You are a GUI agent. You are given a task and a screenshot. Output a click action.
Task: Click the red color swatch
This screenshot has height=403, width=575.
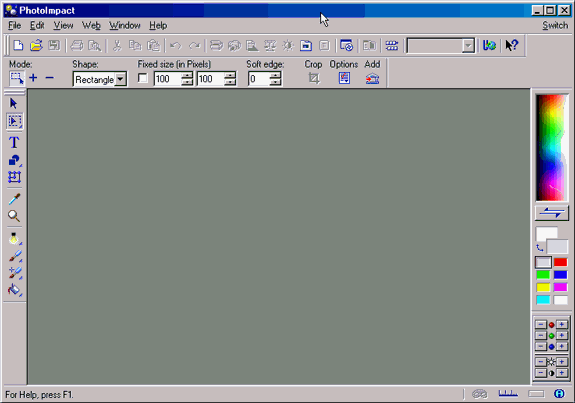coord(560,262)
